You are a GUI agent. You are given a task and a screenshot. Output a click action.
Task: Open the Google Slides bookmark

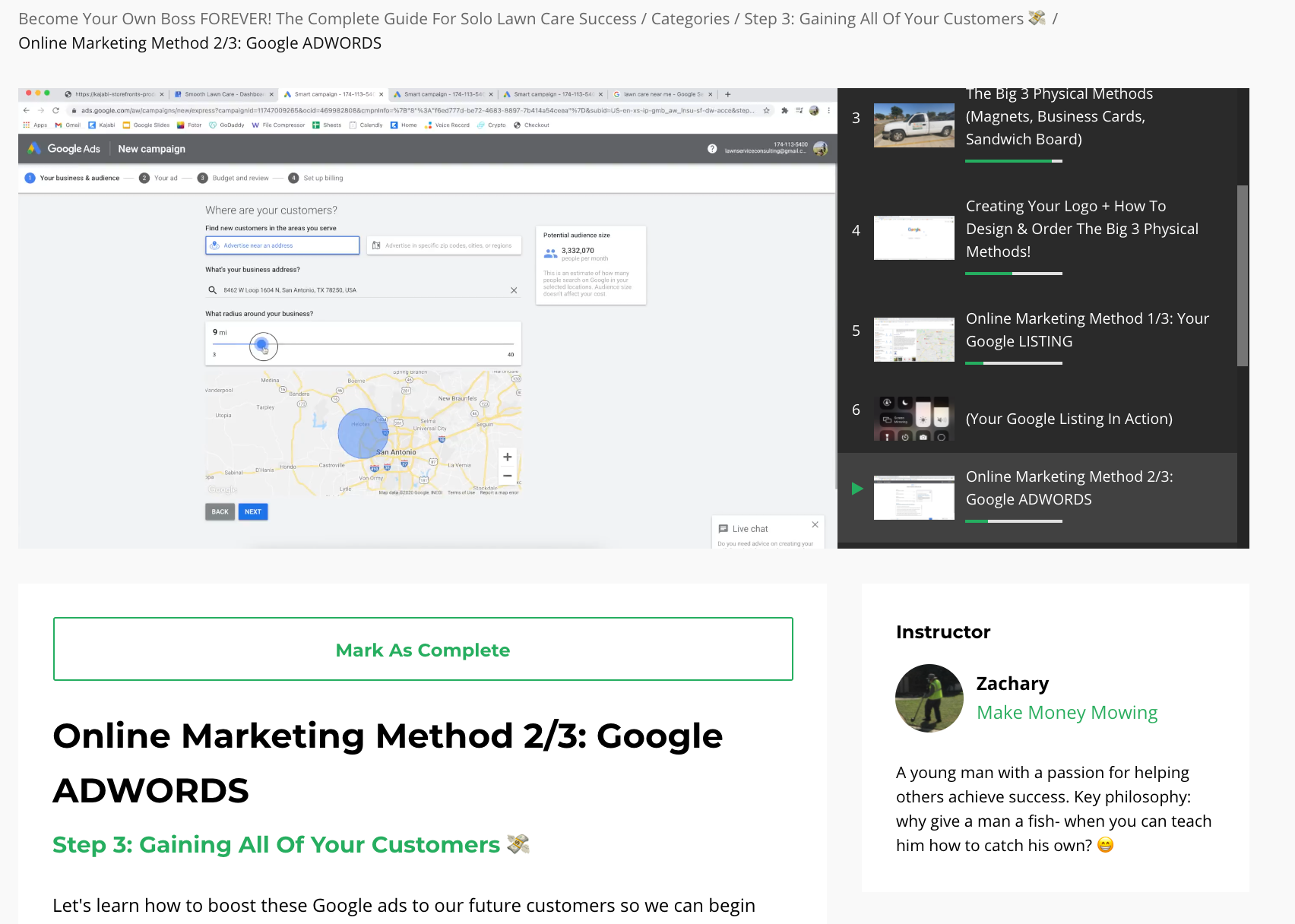point(146,125)
